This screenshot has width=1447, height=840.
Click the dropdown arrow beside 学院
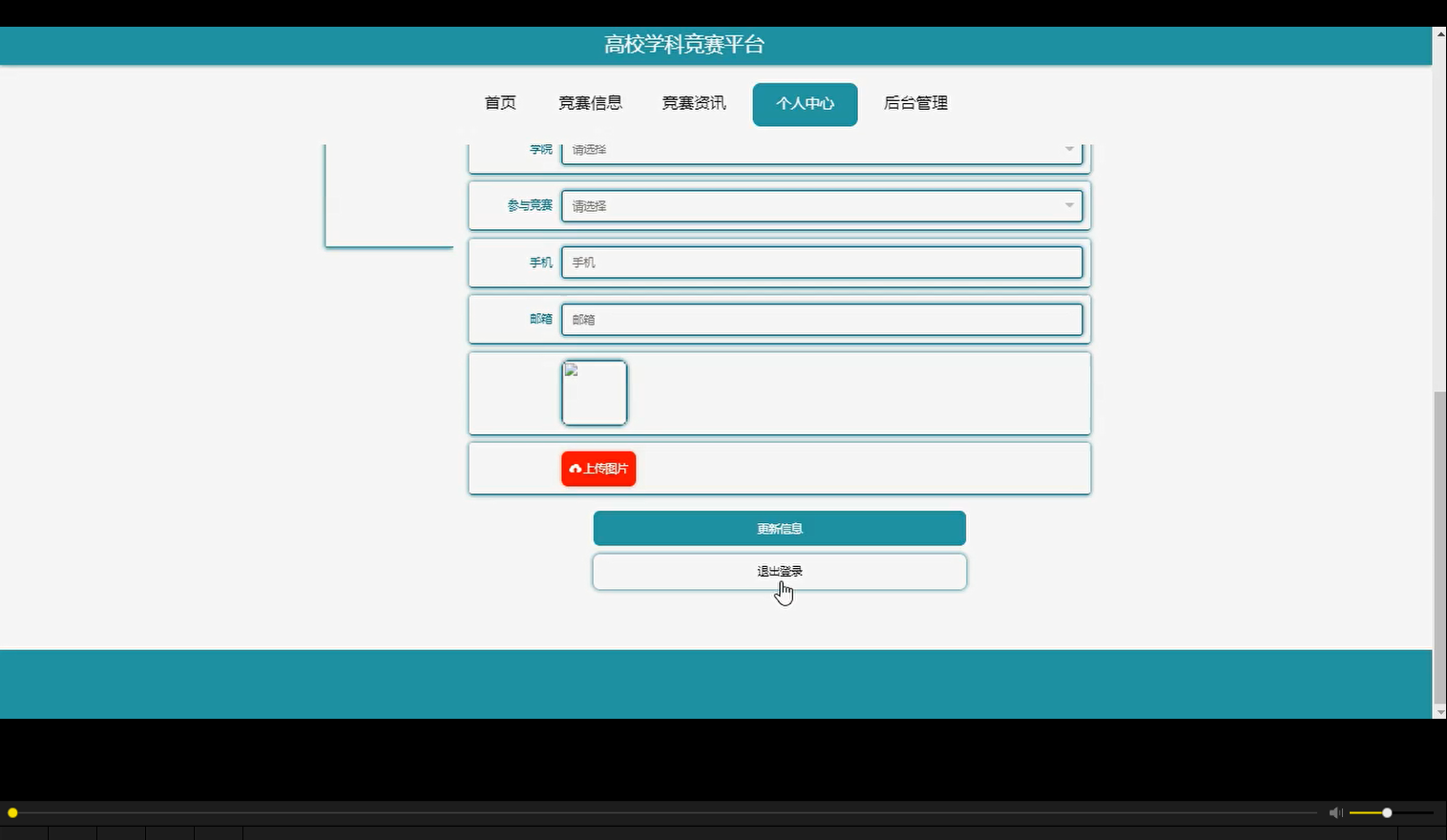[1068, 149]
